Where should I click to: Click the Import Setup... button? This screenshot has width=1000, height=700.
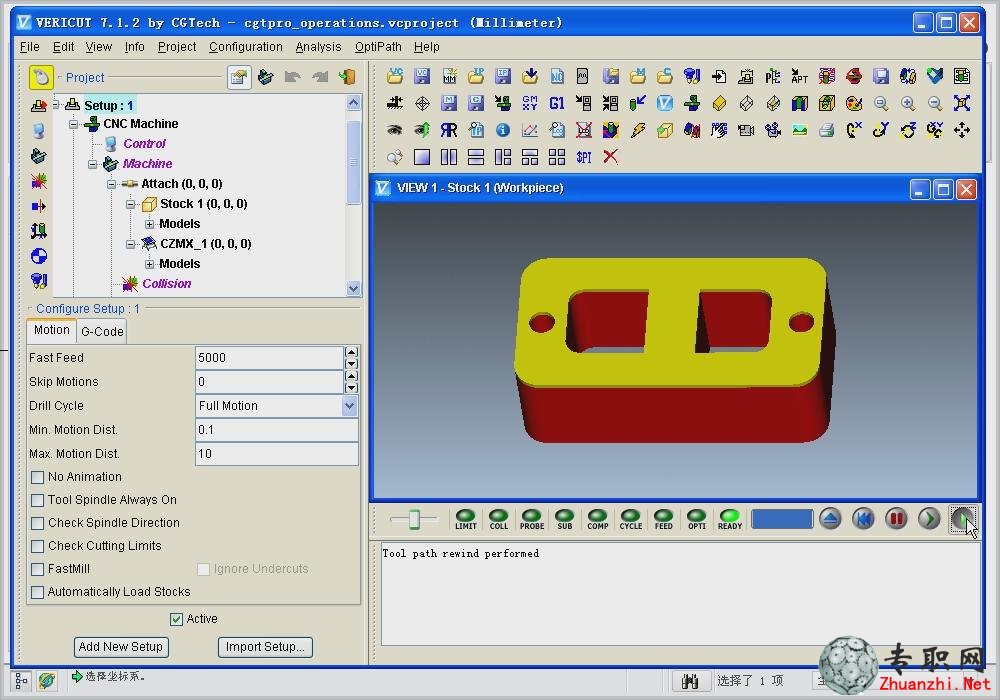(x=265, y=647)
